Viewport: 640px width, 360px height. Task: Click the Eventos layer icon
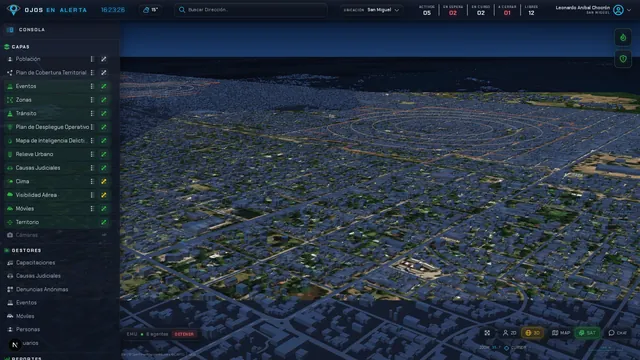click(10, 87)
